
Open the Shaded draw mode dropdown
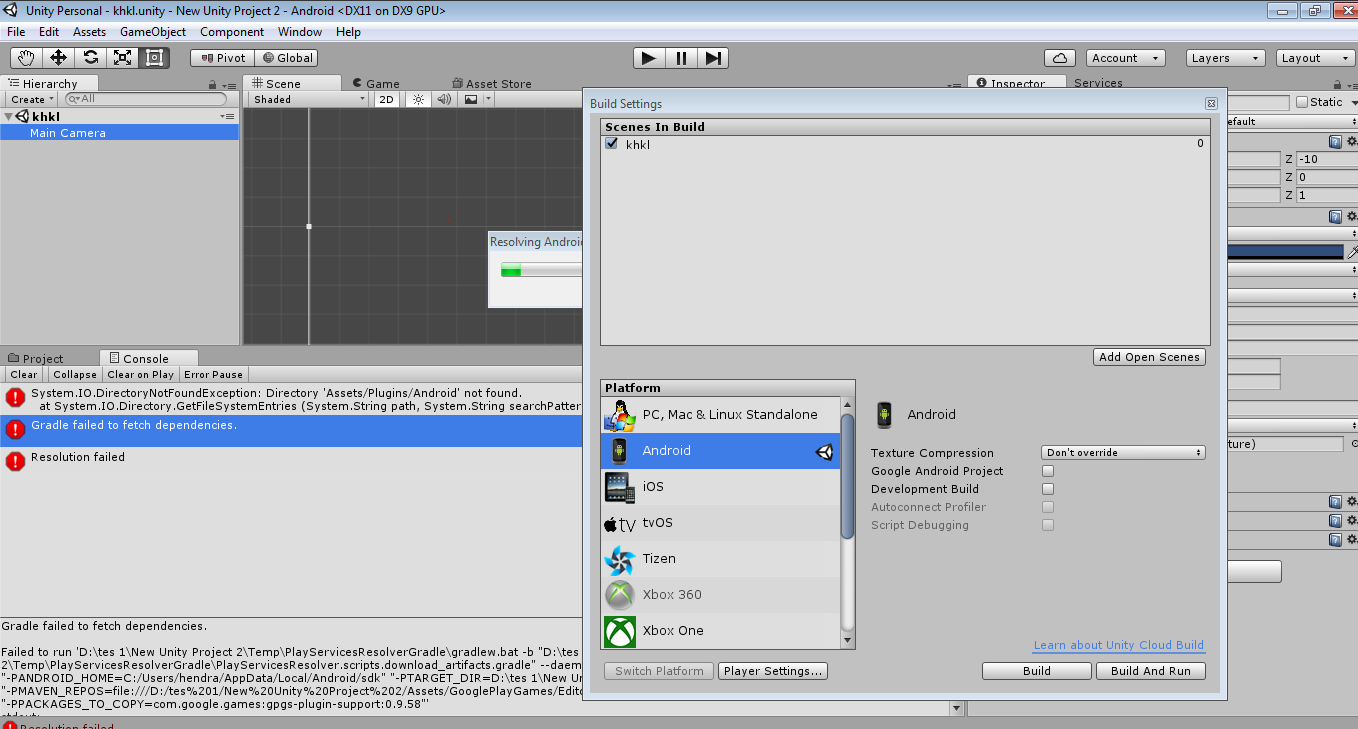[x=309, y=99]
